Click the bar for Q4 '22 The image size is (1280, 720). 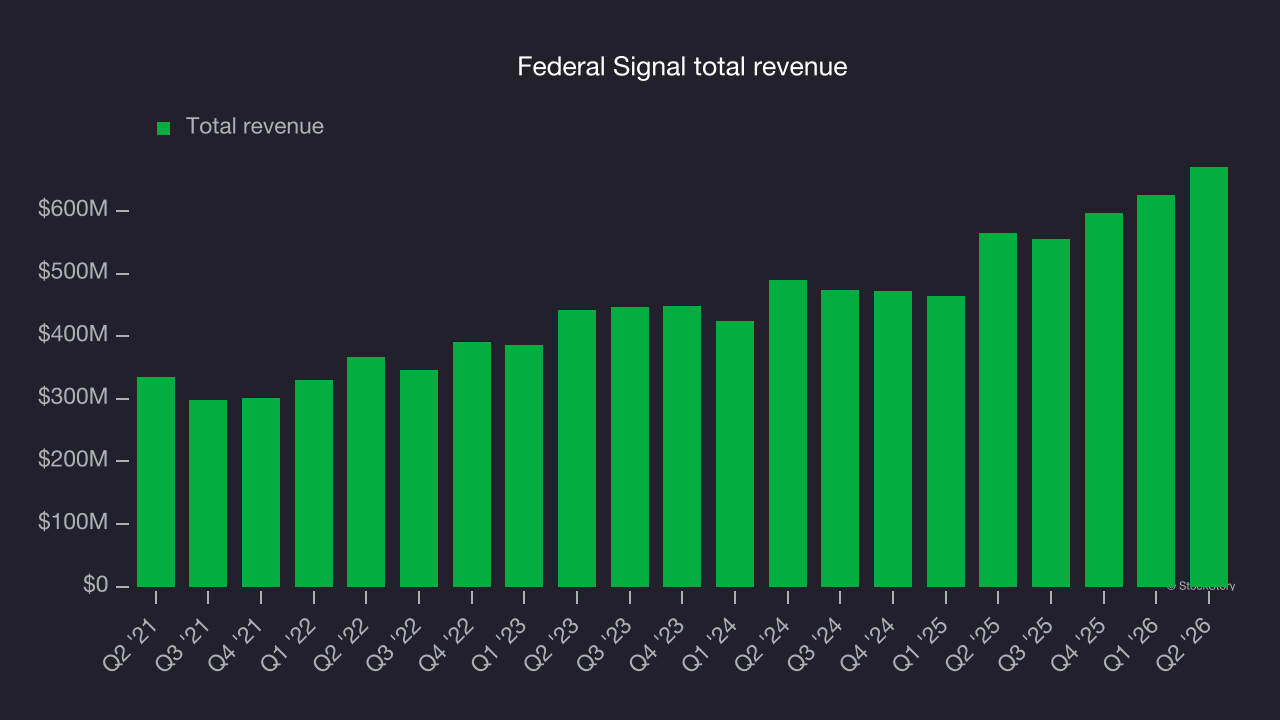click(472, 465)
